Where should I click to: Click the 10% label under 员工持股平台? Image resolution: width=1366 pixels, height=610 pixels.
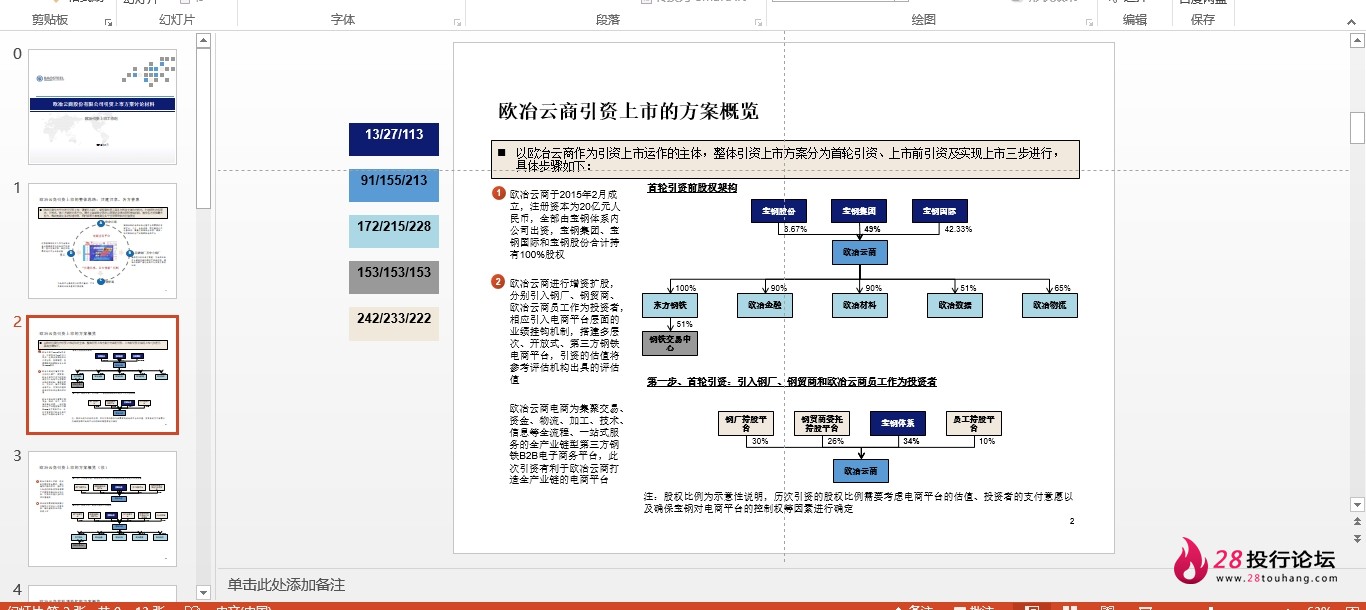987,441
